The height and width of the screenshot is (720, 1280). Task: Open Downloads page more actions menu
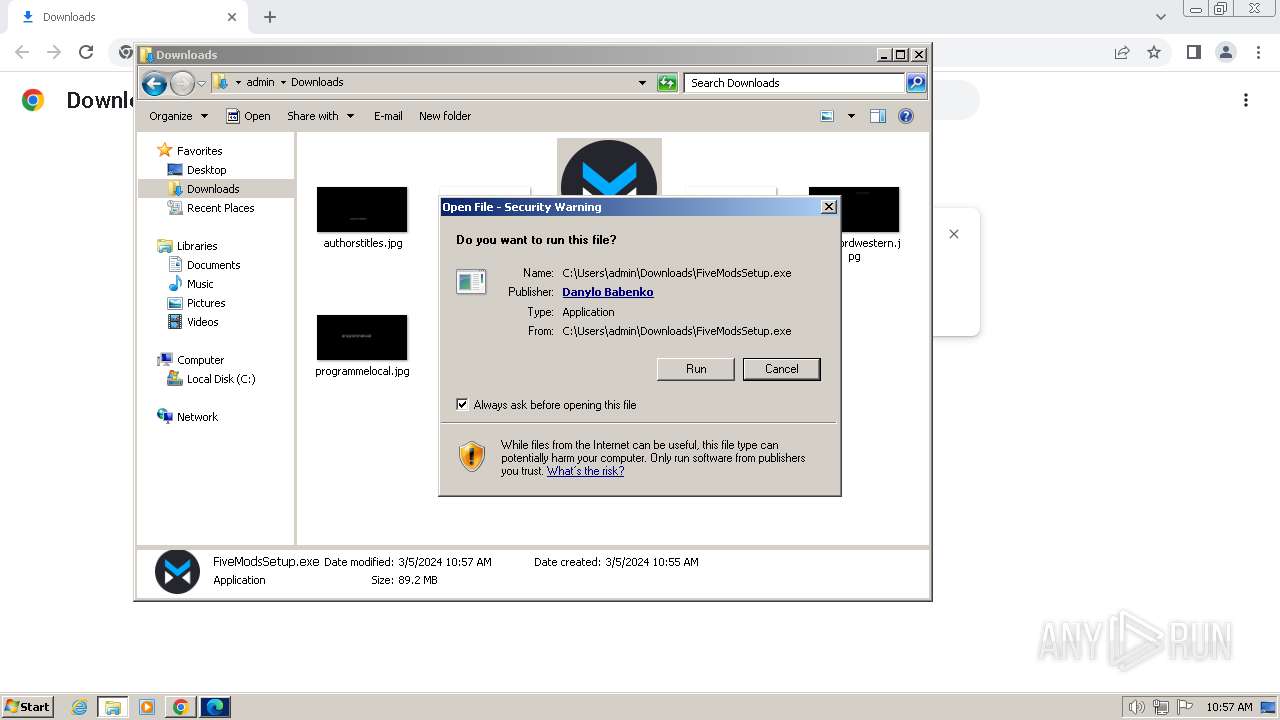[1246, 100]
